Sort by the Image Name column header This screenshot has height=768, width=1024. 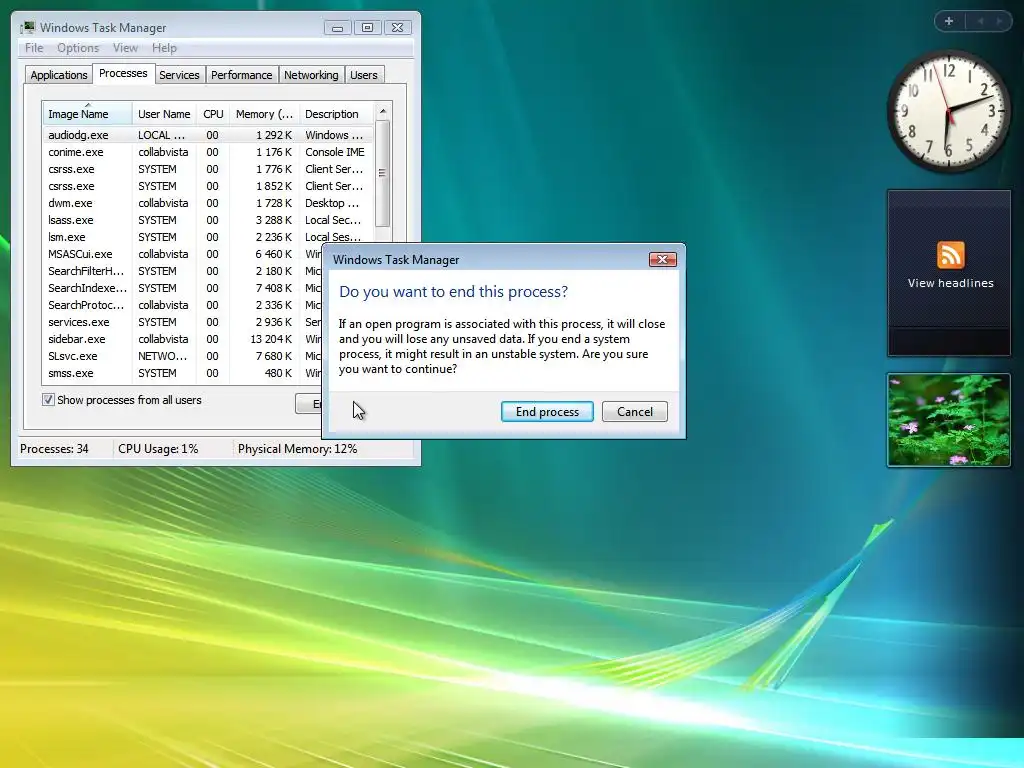88,114
